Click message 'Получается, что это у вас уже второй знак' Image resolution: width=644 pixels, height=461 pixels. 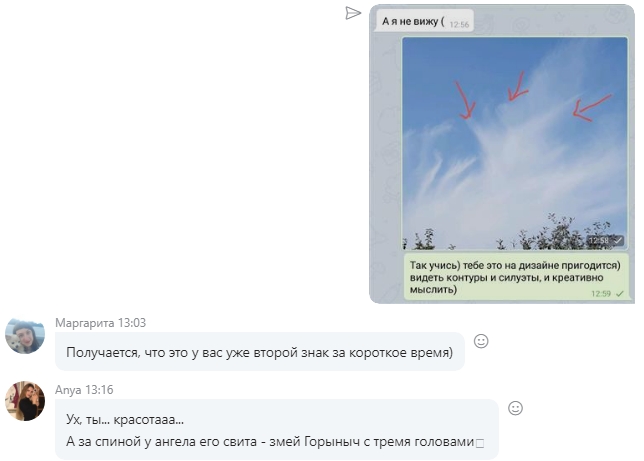(260, 352)
